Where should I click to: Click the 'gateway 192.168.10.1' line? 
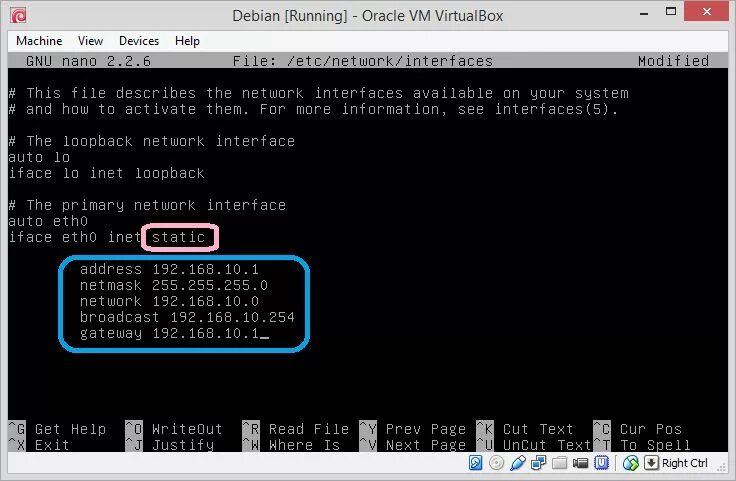pyautogui.click(x=169, y=333)
